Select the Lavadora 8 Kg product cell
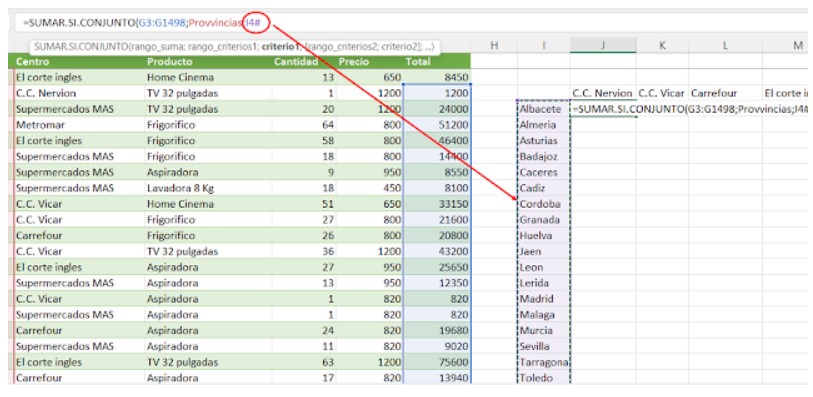Viewport: 813px width, 397px height. pyautogui.click(x=208, y=188)
